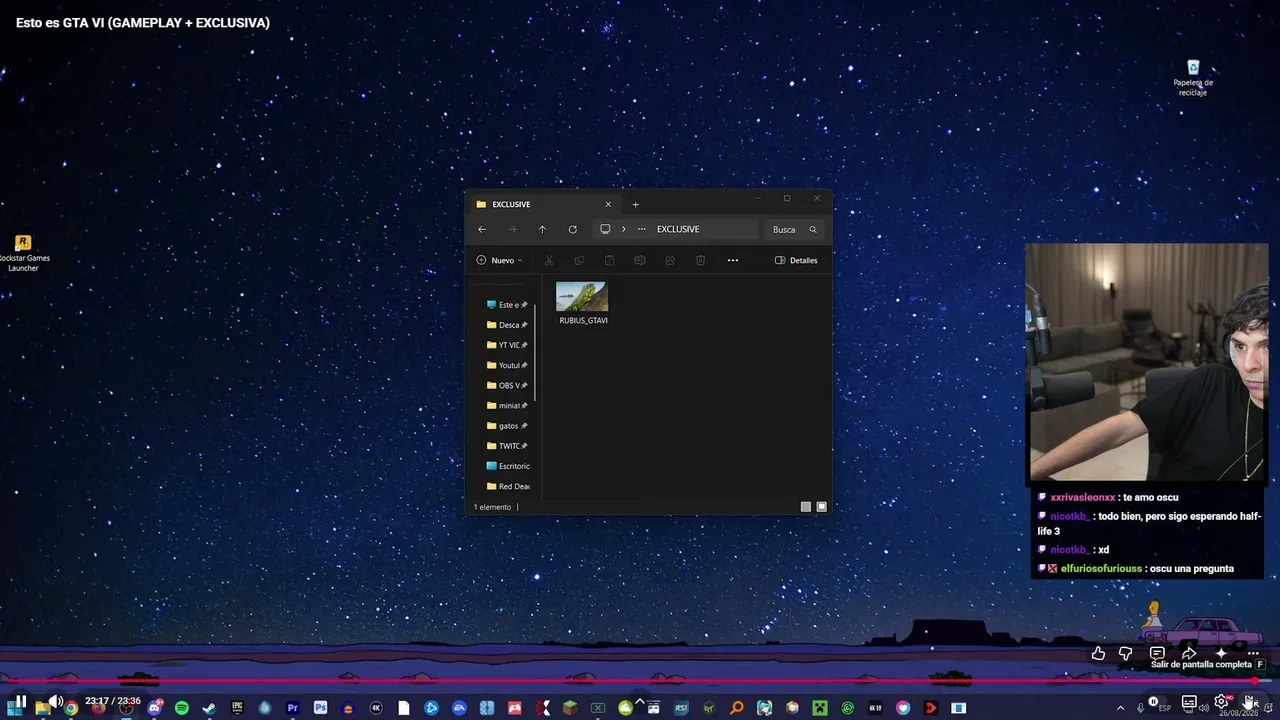
Task: Show hidden breadcrumb path with ellipsis
Action: point(642,229)
